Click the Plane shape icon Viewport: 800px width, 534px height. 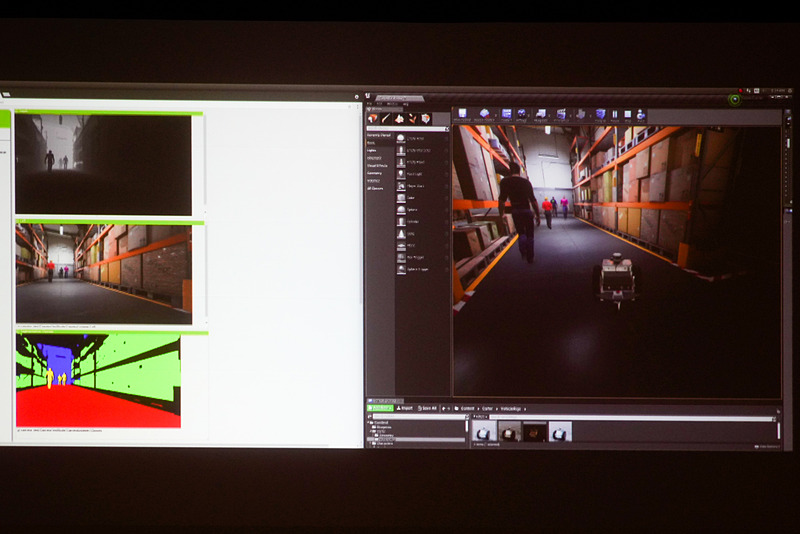click(x=401, y=245)
